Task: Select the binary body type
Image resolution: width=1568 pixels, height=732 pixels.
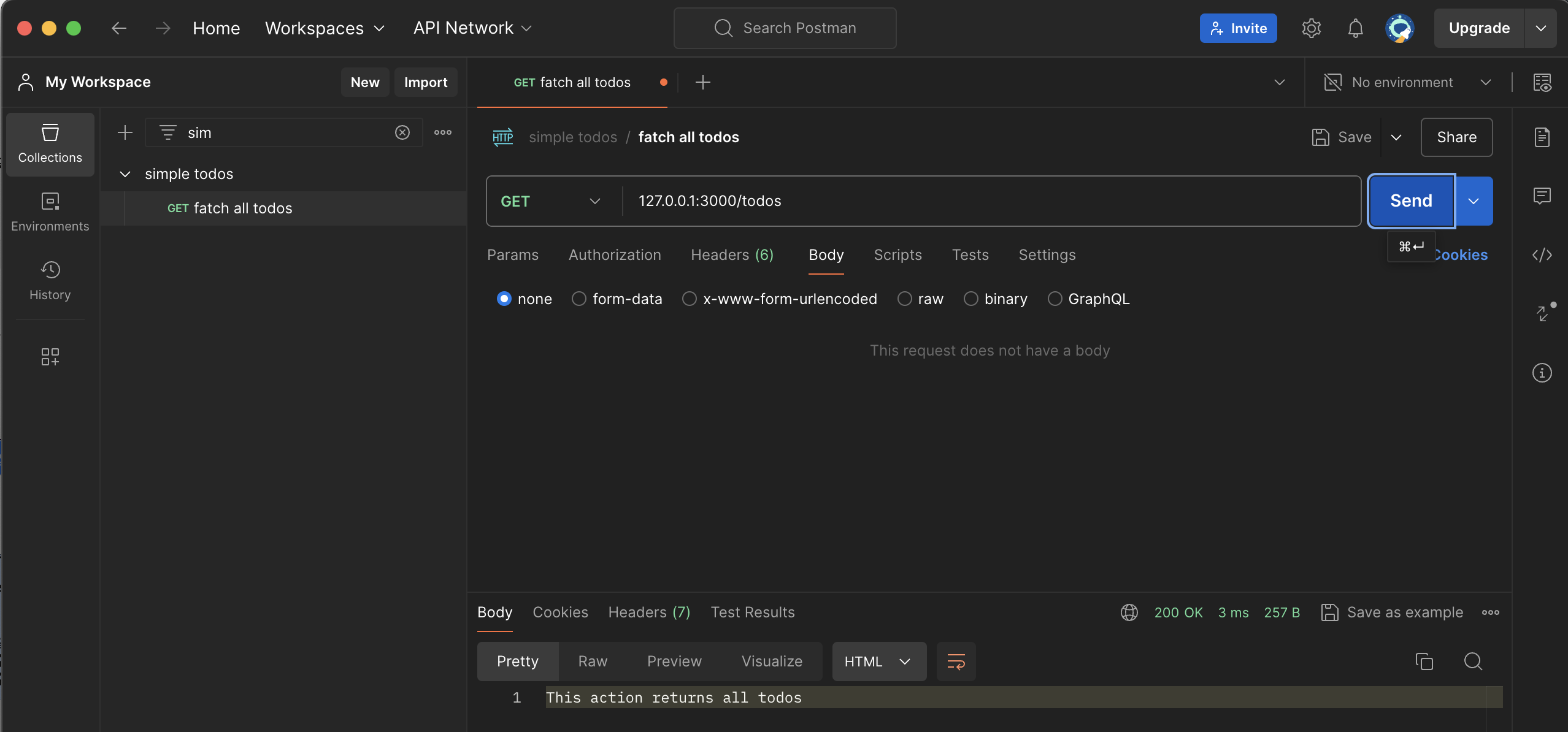Action: 971,299
